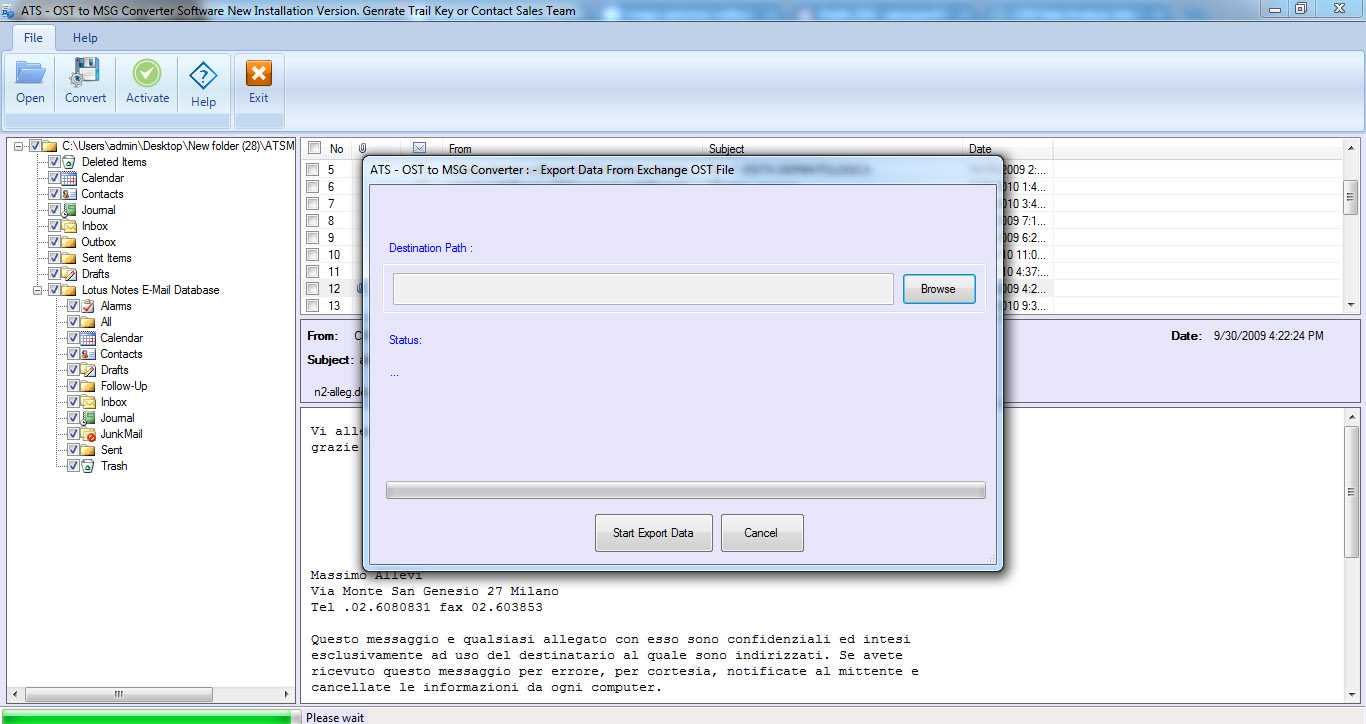Select the Follow-Up folder icon
Image resolution: width=1366 pixels, height=724 pixels.
coord(88,386)
